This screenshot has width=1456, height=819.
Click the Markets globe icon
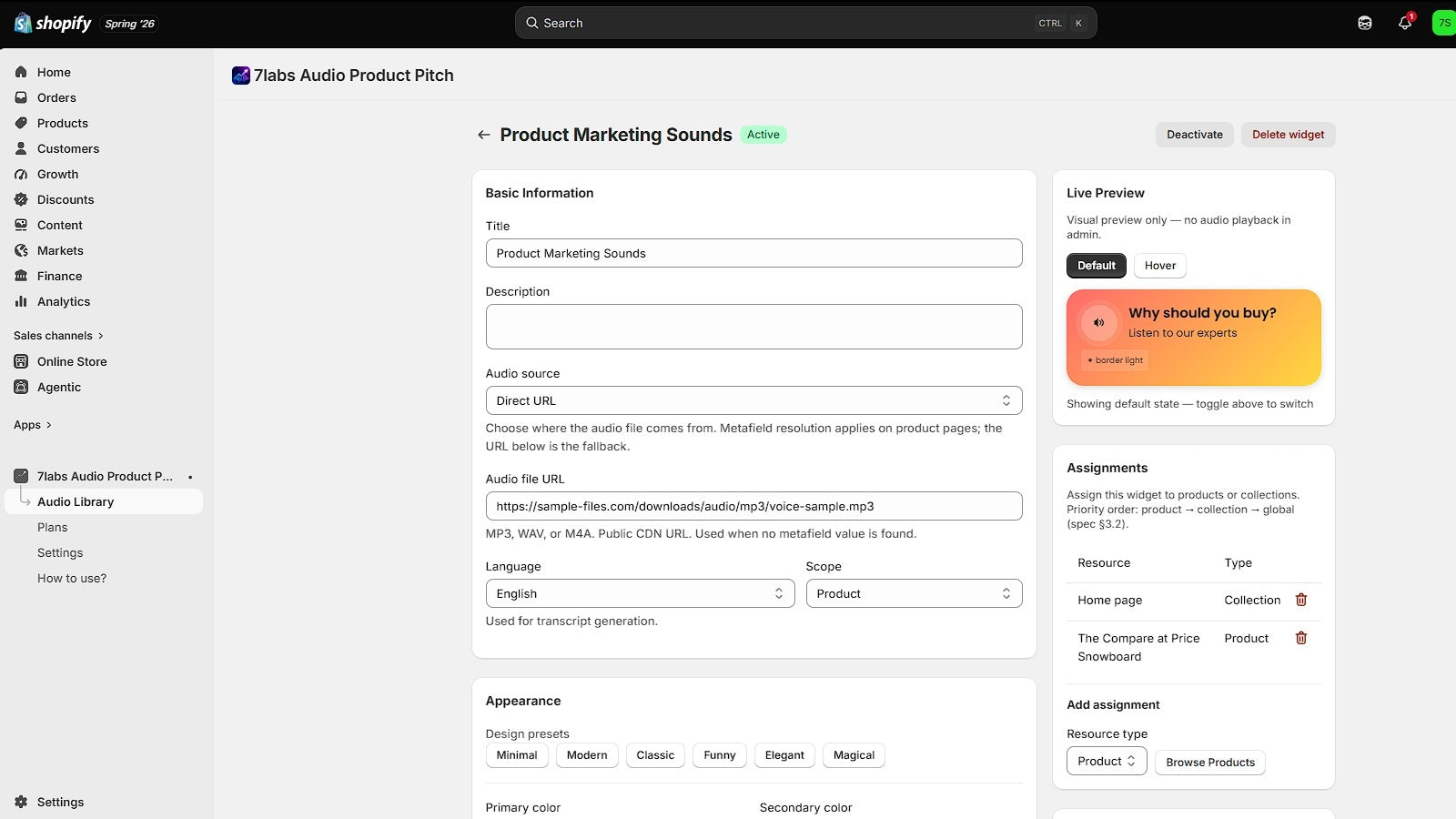coord(21,250)
